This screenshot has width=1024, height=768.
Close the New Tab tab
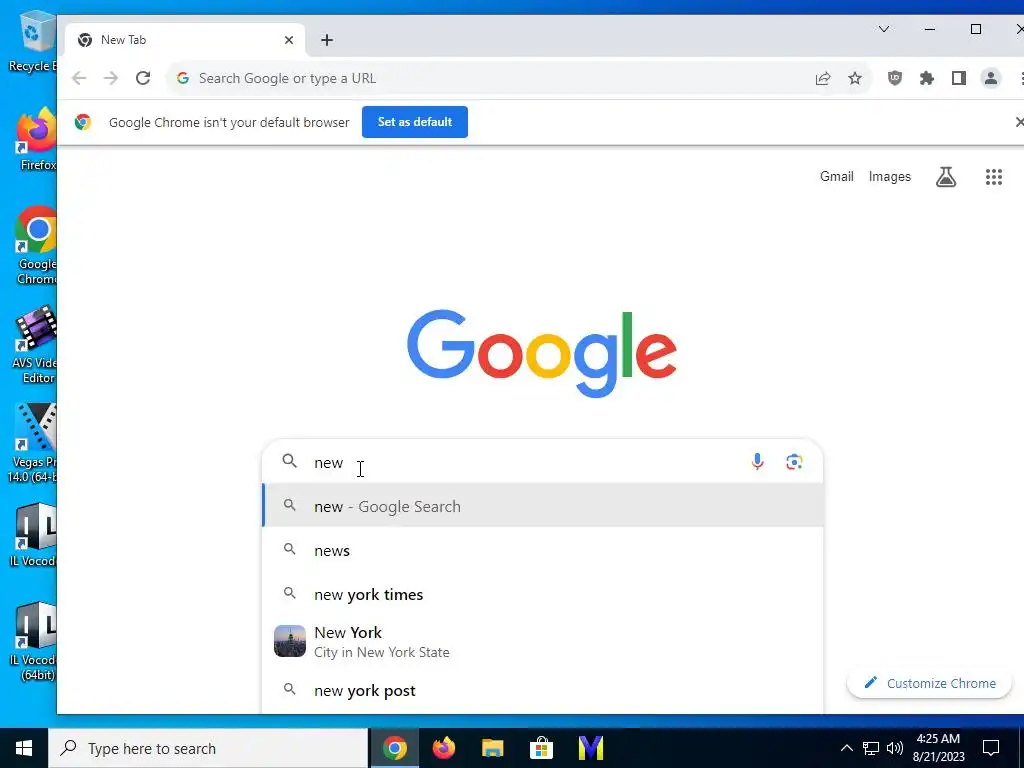[289, 40]
